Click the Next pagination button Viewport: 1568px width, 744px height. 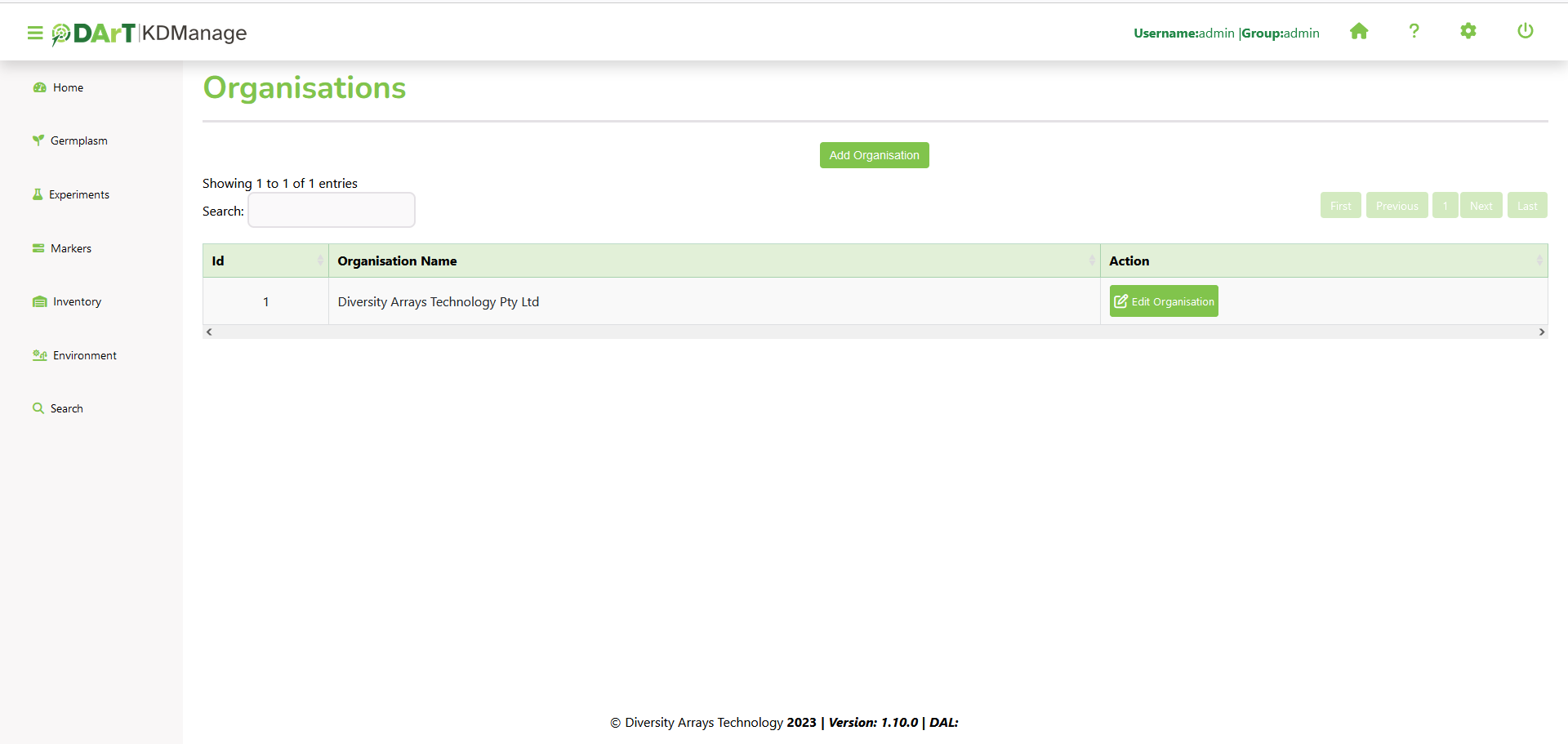tap(1481, 206)
